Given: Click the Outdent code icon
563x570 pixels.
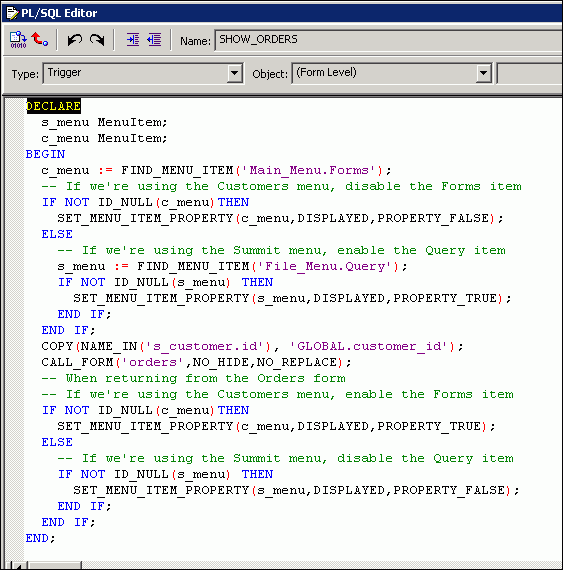Looking at the screenshot, I should (154, 39).
